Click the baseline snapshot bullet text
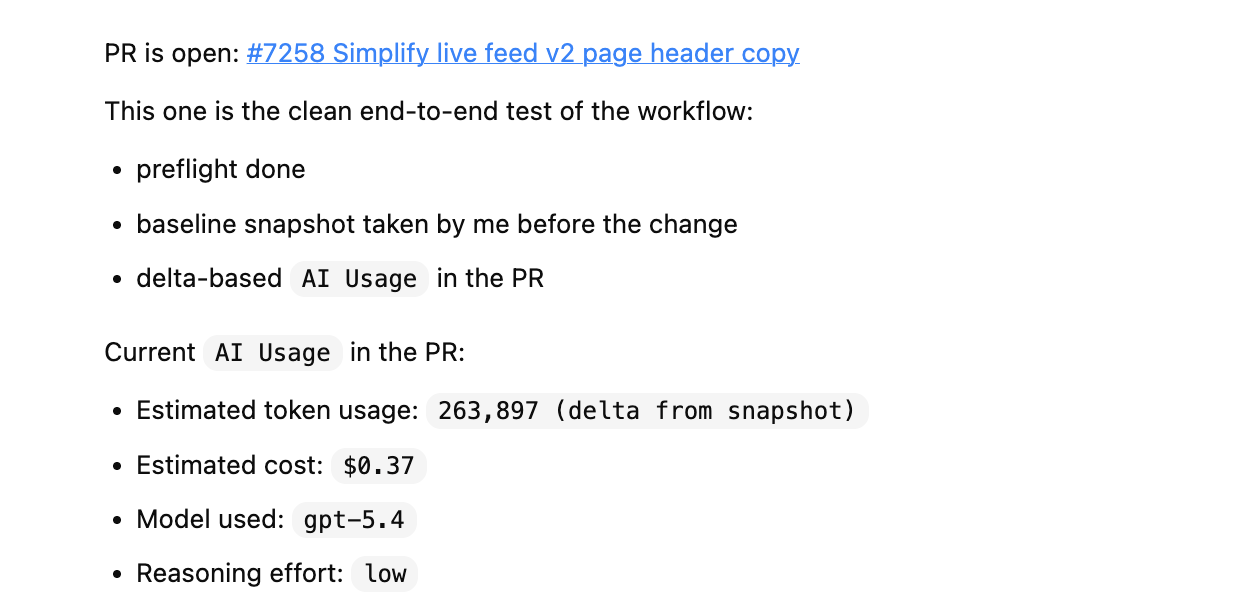 (437, 224)
